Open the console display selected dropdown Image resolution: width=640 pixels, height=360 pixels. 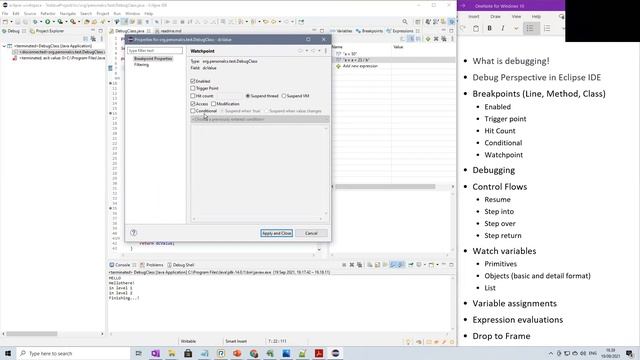(x=424, y=265)
